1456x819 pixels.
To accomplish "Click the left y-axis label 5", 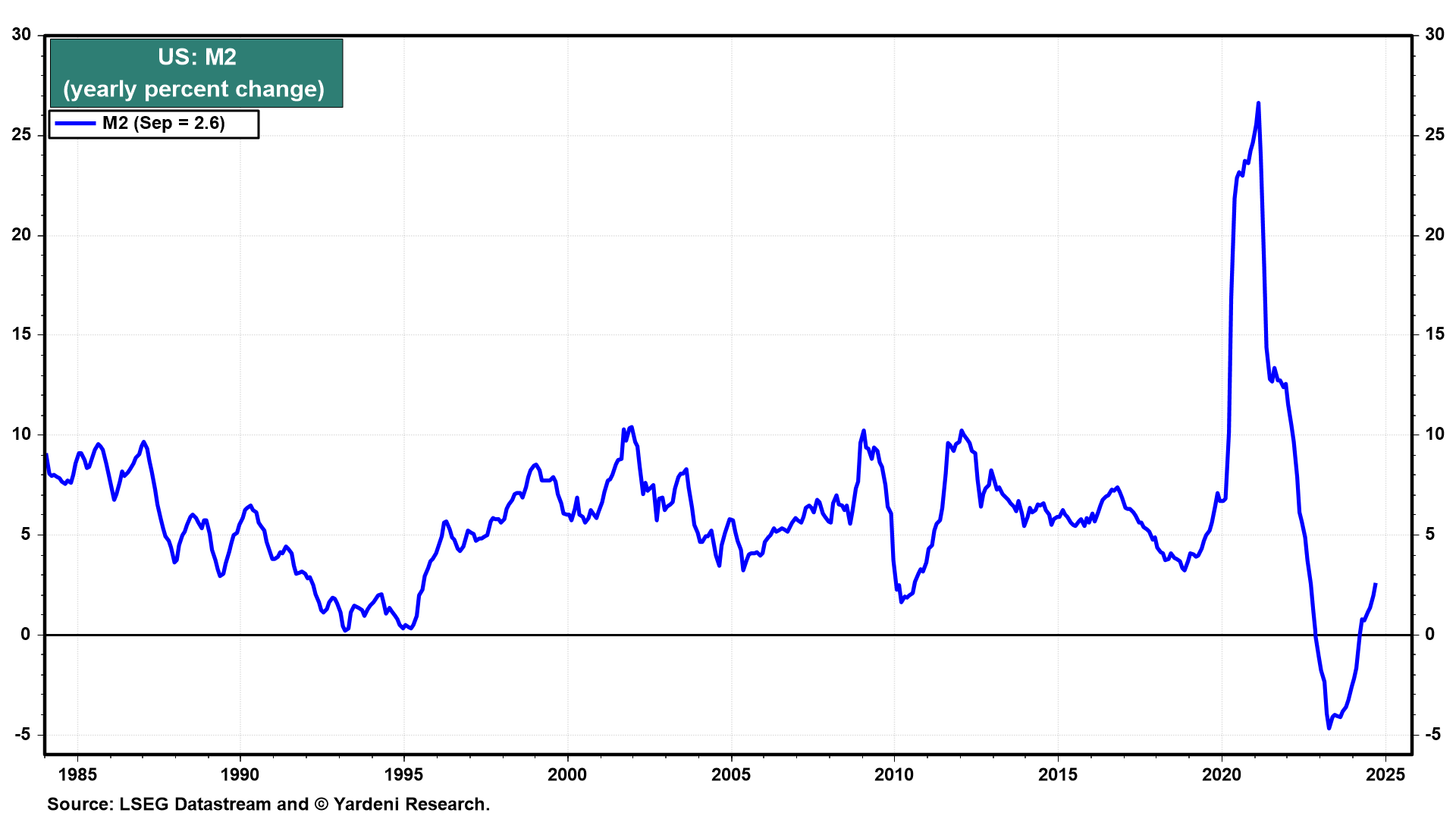I will pyautogui.click(x=27, y=534).
